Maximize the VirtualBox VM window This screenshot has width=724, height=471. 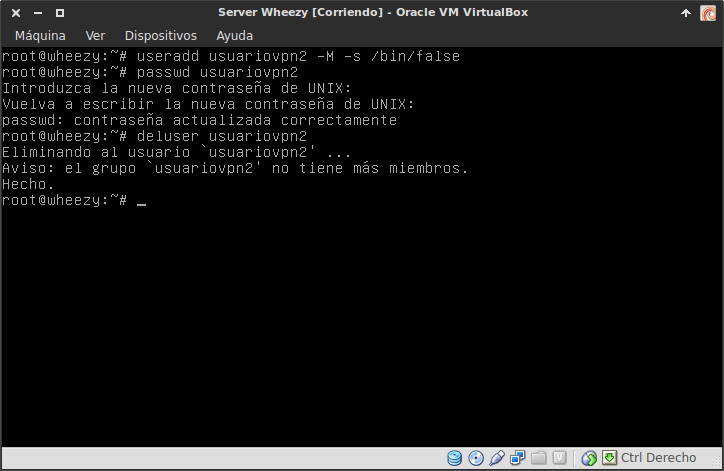coord(59,12)
